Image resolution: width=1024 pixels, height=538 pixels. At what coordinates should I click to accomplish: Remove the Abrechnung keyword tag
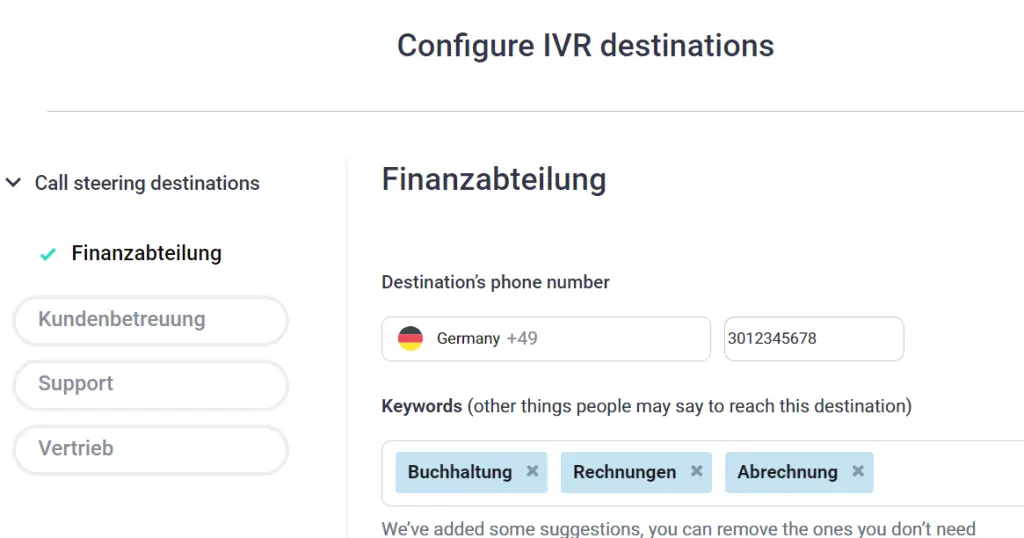(x=858, y=471)
